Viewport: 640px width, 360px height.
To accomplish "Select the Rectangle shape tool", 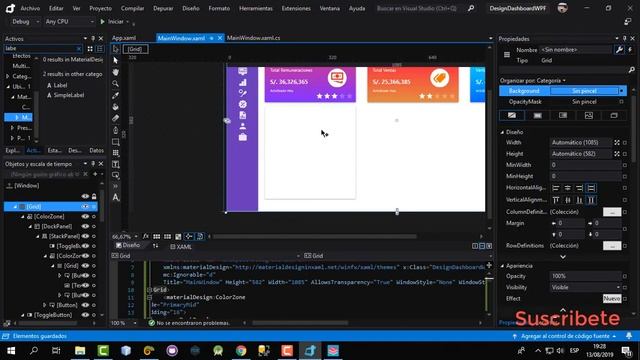I will (116, 142).
